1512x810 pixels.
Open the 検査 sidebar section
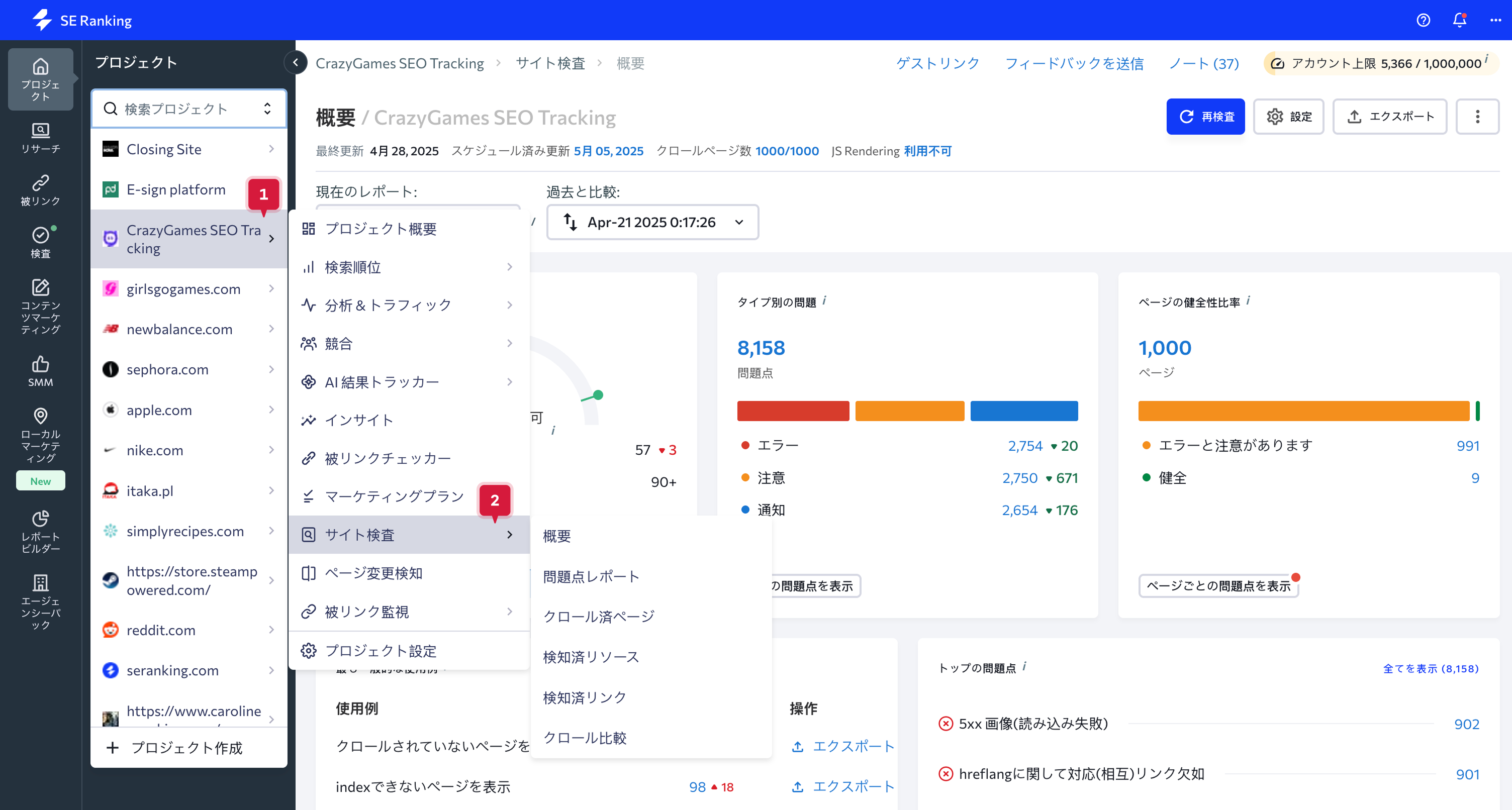(x=41, y=242)
